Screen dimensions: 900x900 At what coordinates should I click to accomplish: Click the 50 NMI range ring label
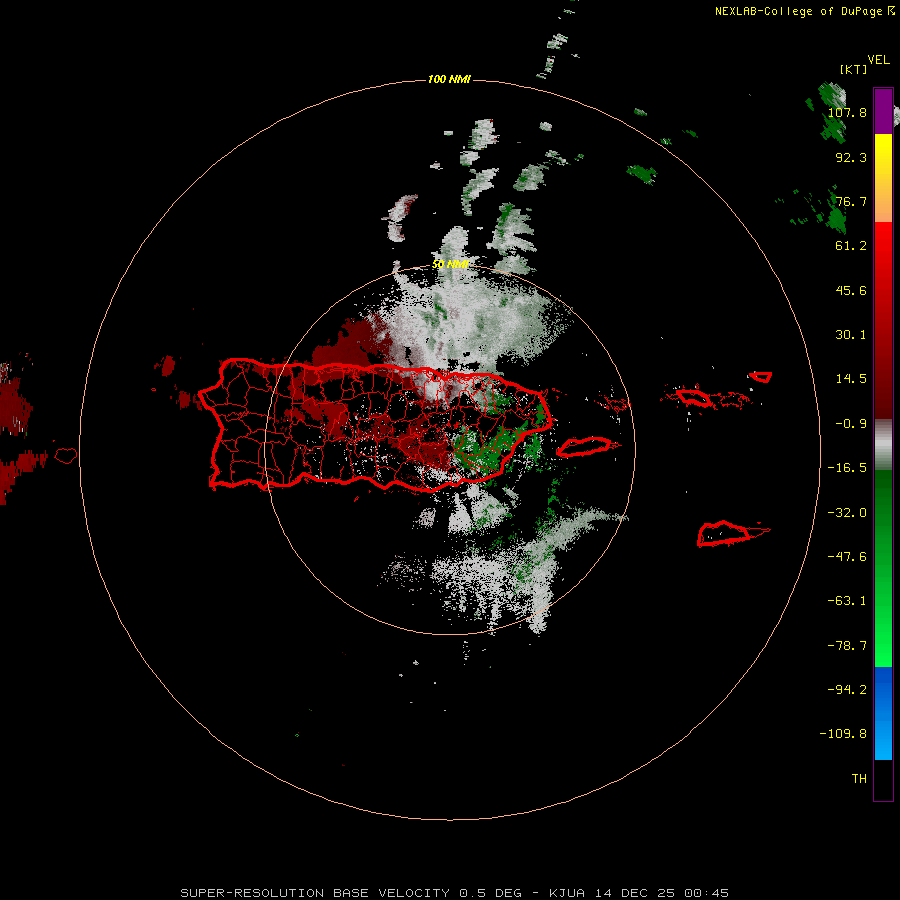451,264
